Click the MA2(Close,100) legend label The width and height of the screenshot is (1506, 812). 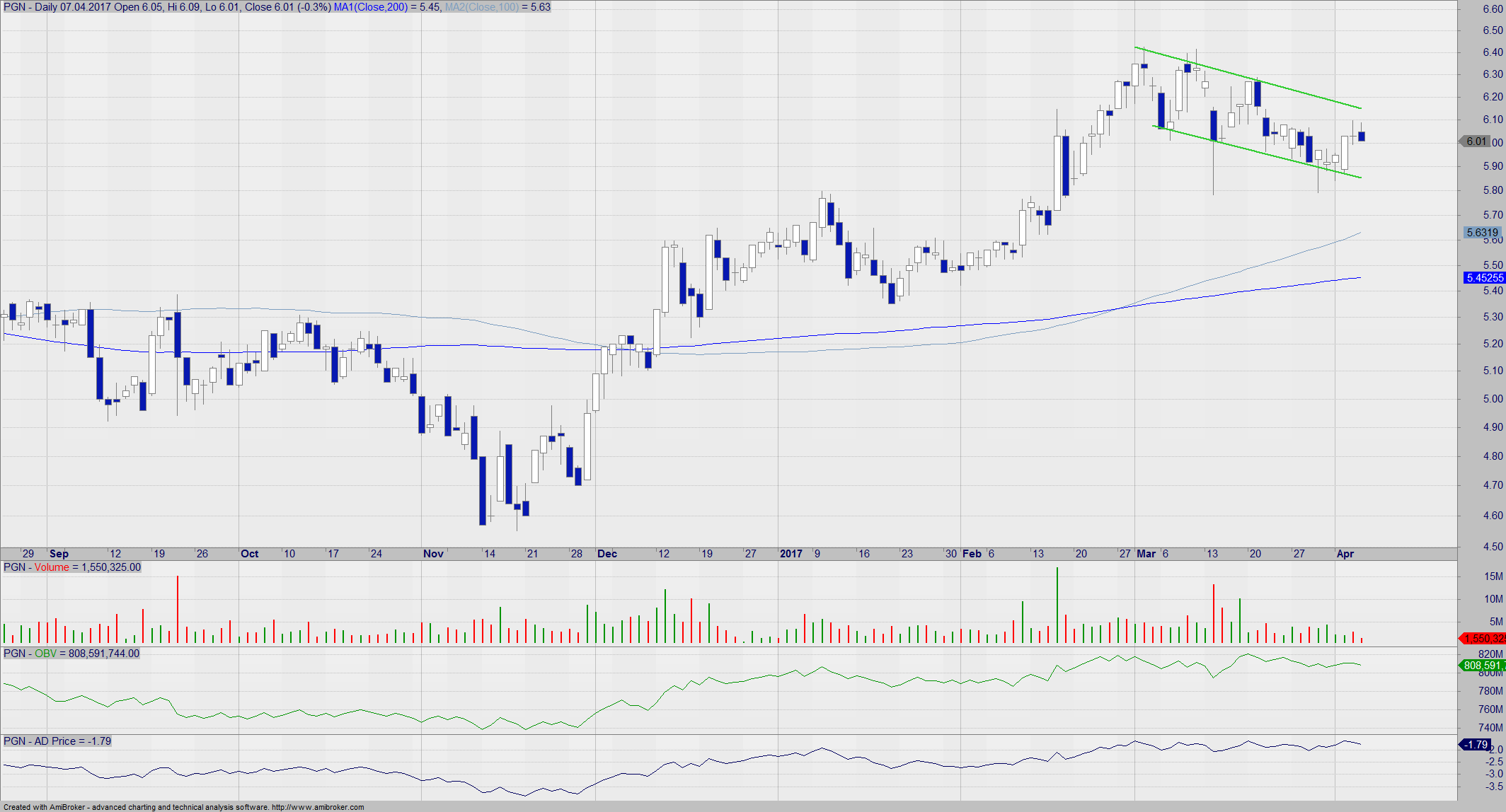[x=481, y=7]
